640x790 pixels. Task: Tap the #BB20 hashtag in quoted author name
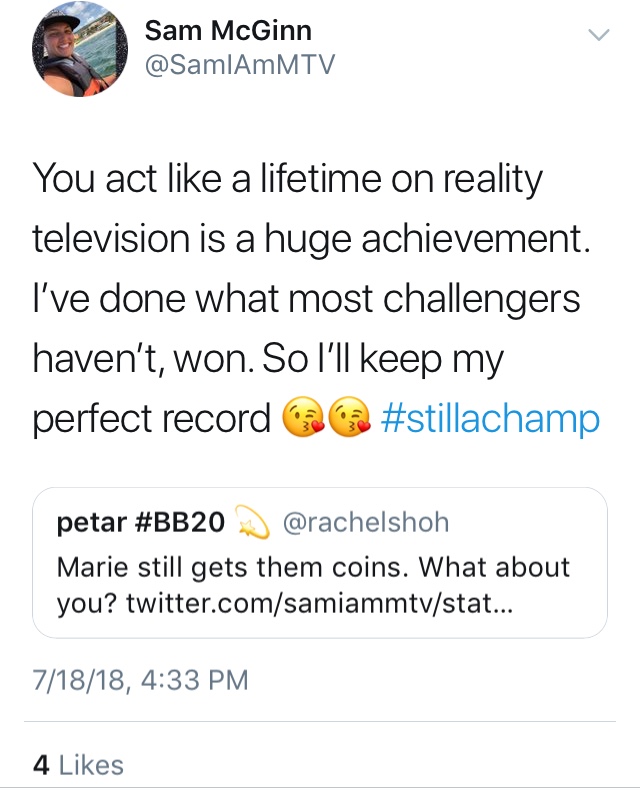[180, 522]
